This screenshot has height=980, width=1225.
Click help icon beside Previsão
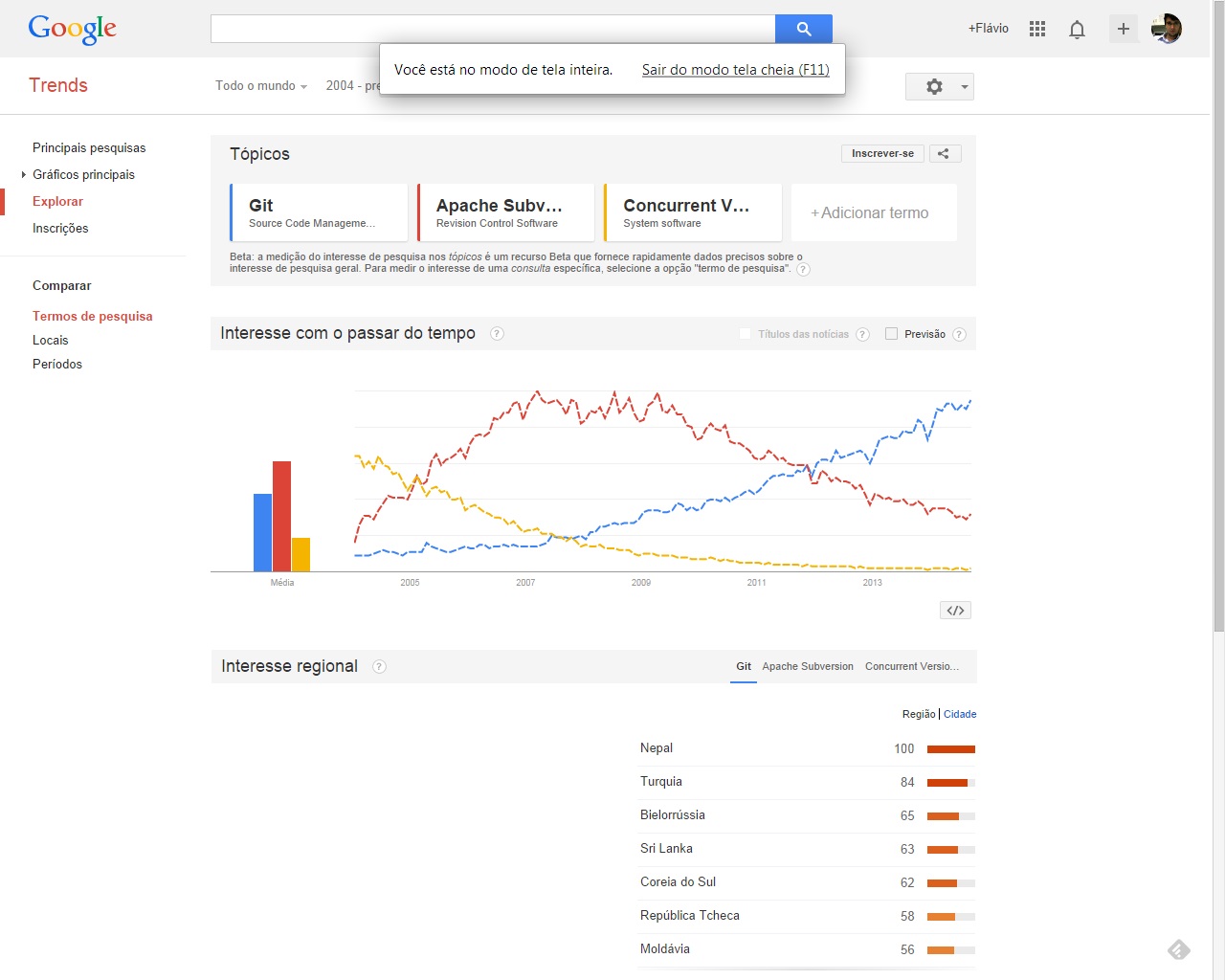(x=959, y=334)
